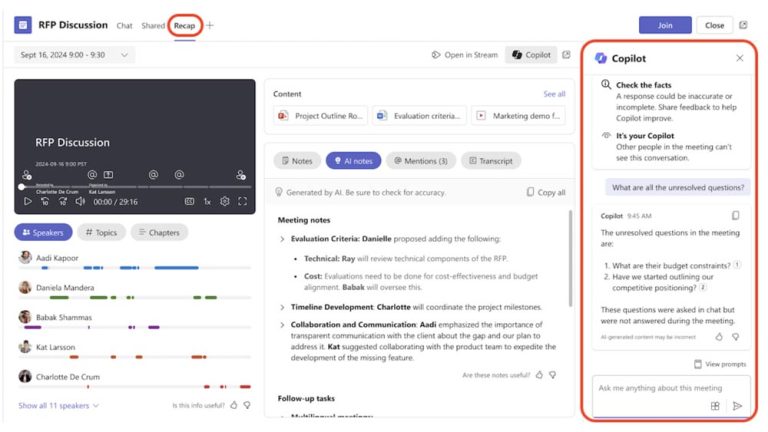Thumbs up the meeting notes
Viewport: 768px width, 432px height.
click(539, 375)
